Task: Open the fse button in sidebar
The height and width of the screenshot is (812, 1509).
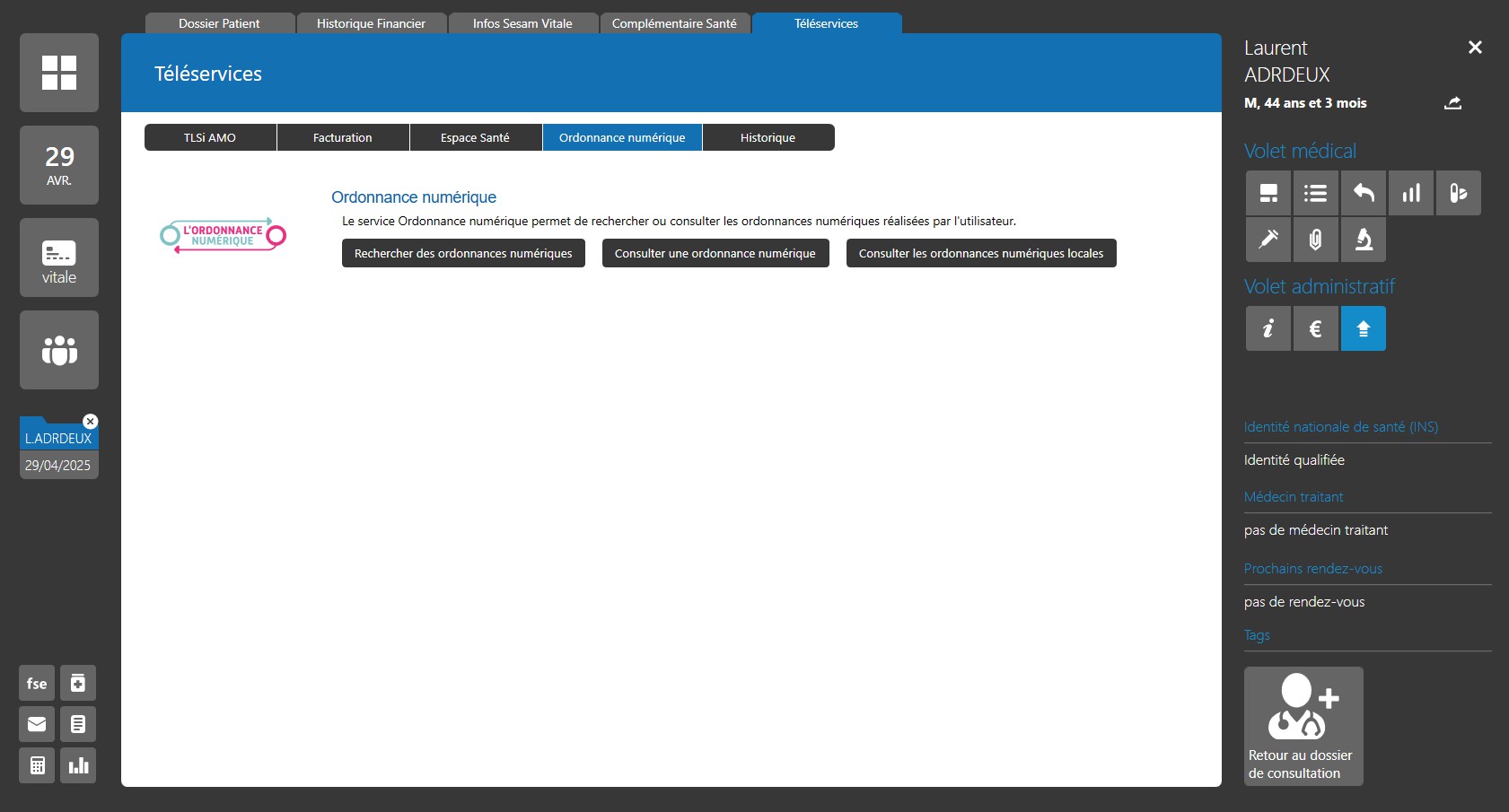Action: [x=37, y=683]
